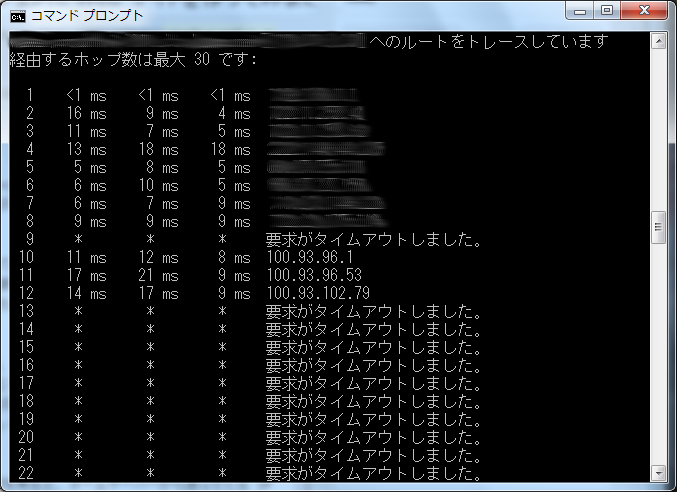Click the 経由するホップ数は最大 30 line
This screenshot has height=492, width=677.
(133, 59)
